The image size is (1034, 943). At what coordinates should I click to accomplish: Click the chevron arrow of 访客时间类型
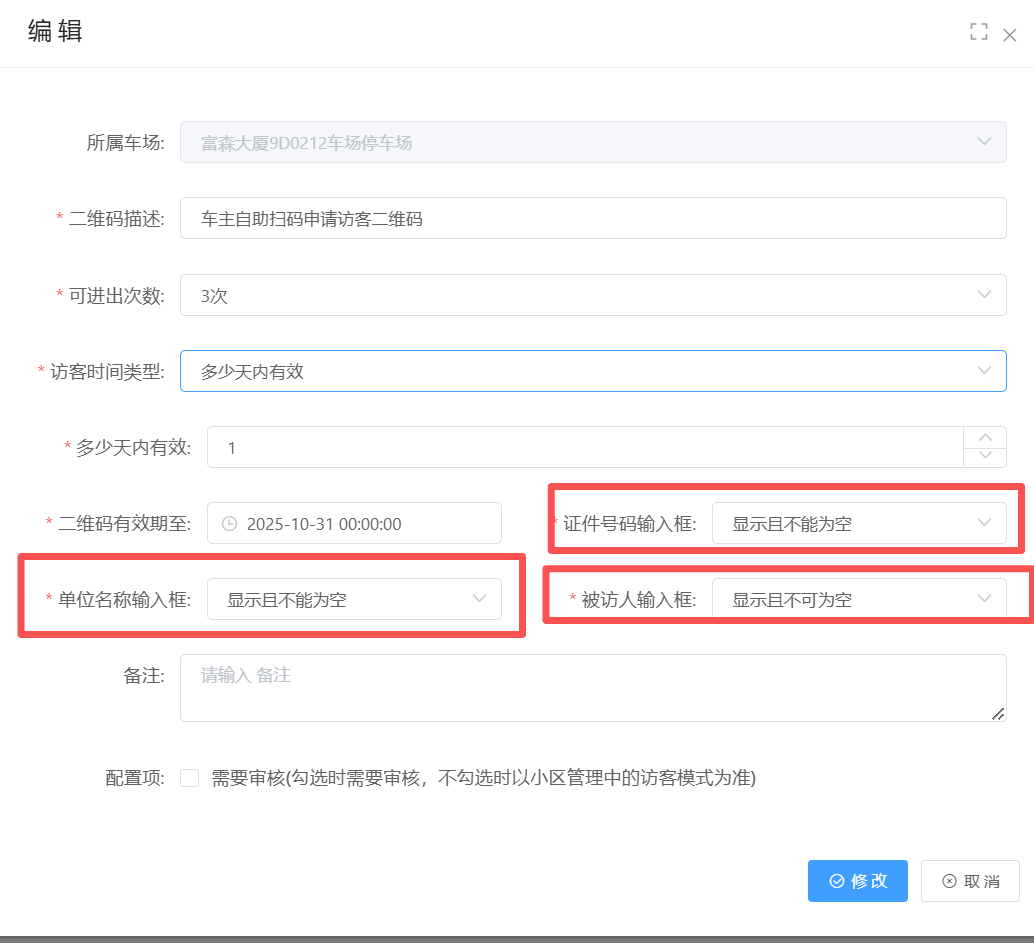click(x=984, y=370)
